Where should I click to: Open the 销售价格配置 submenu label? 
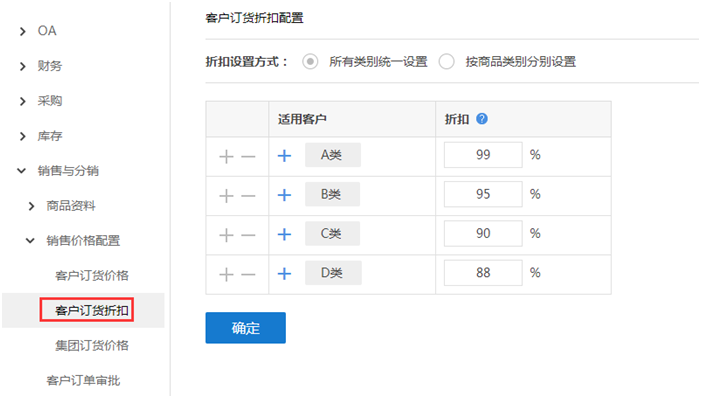(x=83, y=241)
